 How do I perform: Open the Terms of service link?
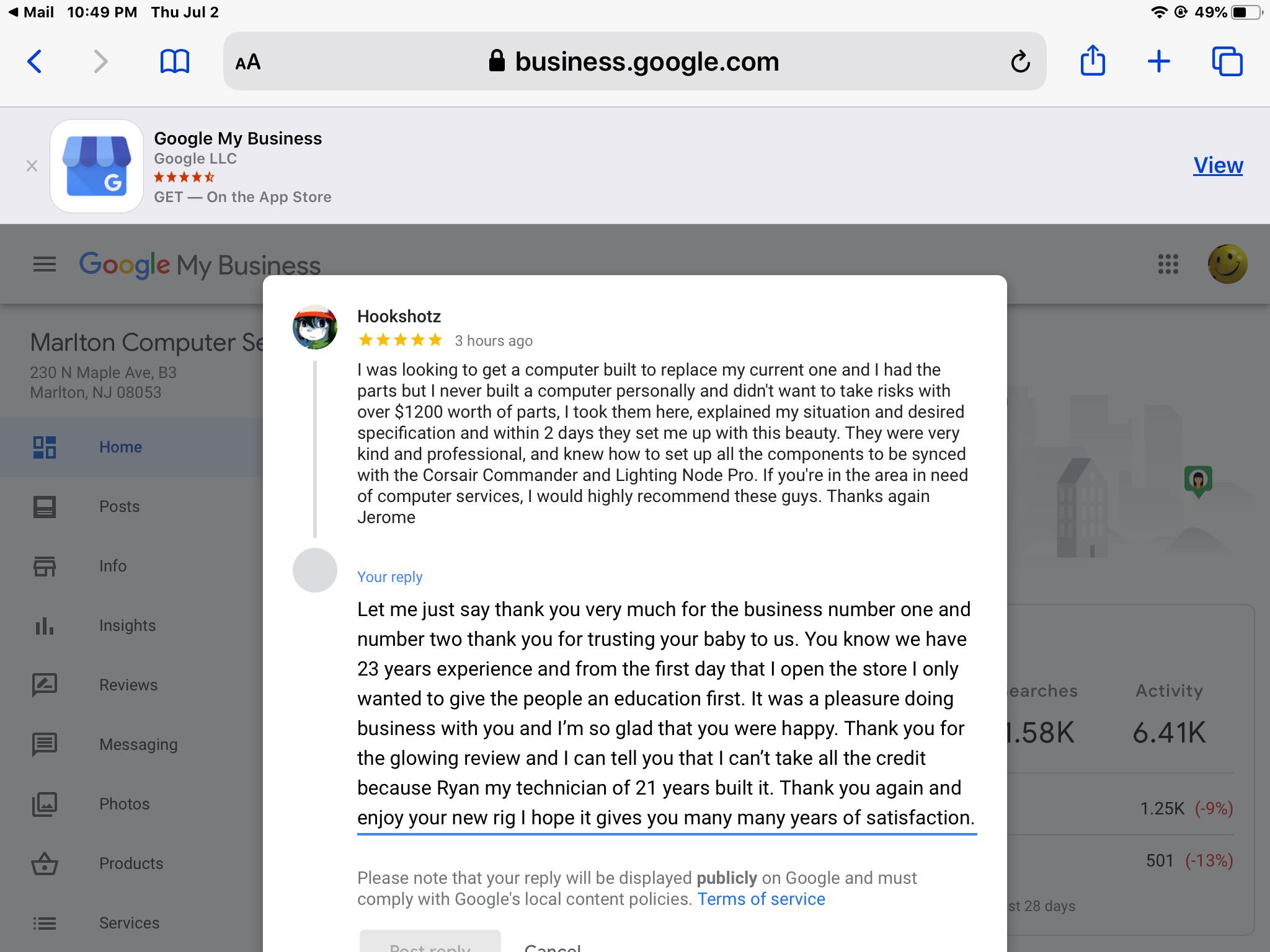[x=761, y=899]
